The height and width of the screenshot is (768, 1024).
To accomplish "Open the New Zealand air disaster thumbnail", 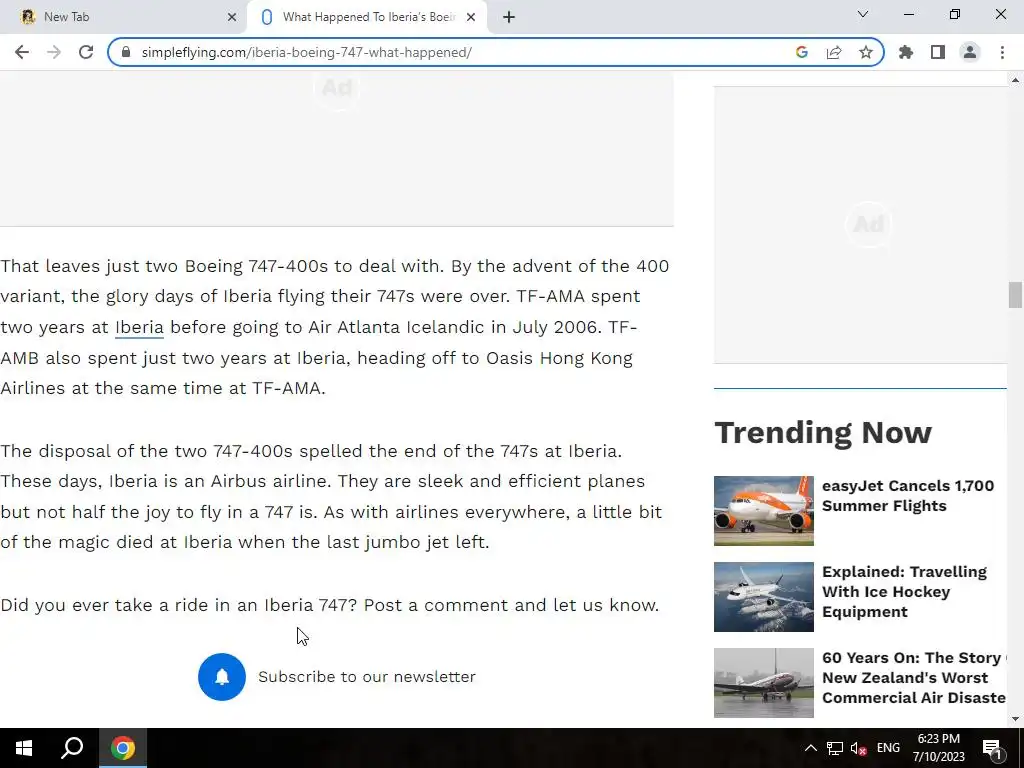I will 763,683.
